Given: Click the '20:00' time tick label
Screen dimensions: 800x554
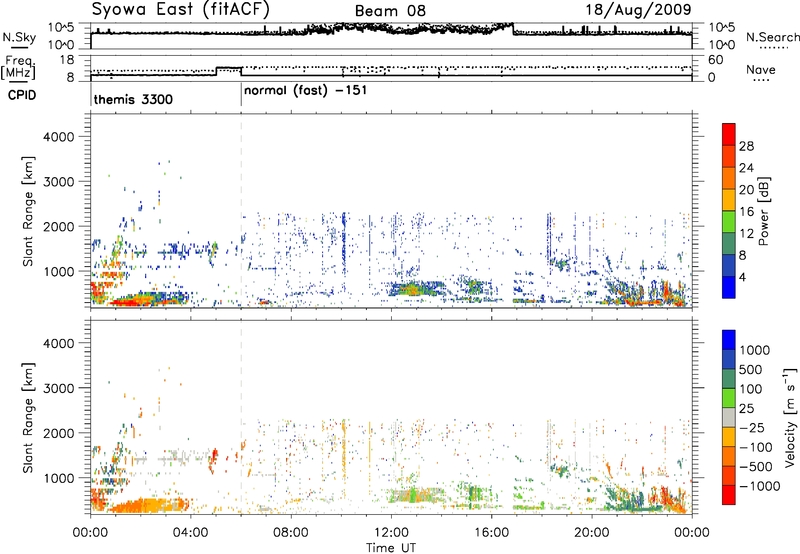Looking at the screenshot, I should pyautogui.click(x=592, y=533).
